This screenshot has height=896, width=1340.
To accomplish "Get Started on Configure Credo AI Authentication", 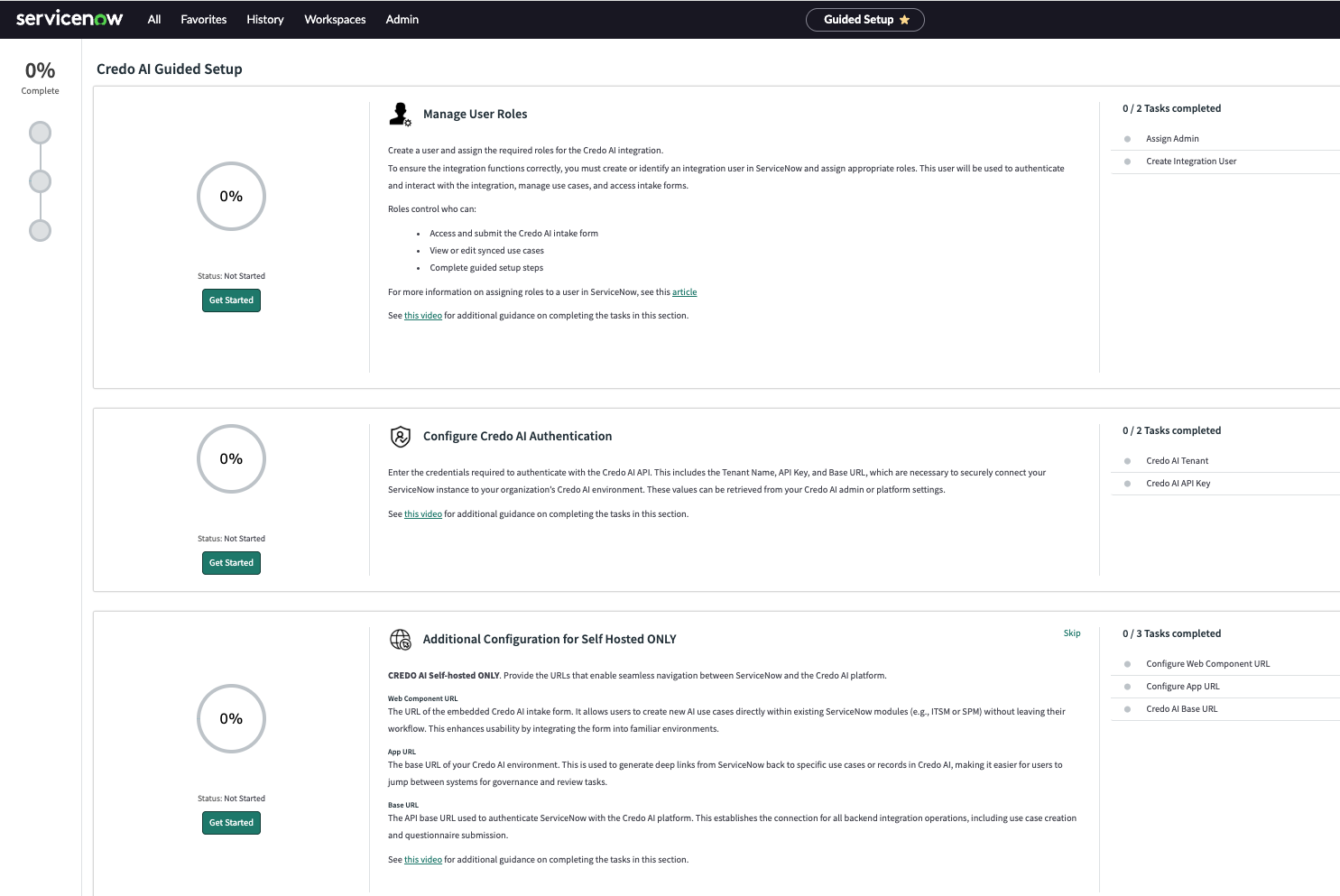I will (x=231, y=563).
